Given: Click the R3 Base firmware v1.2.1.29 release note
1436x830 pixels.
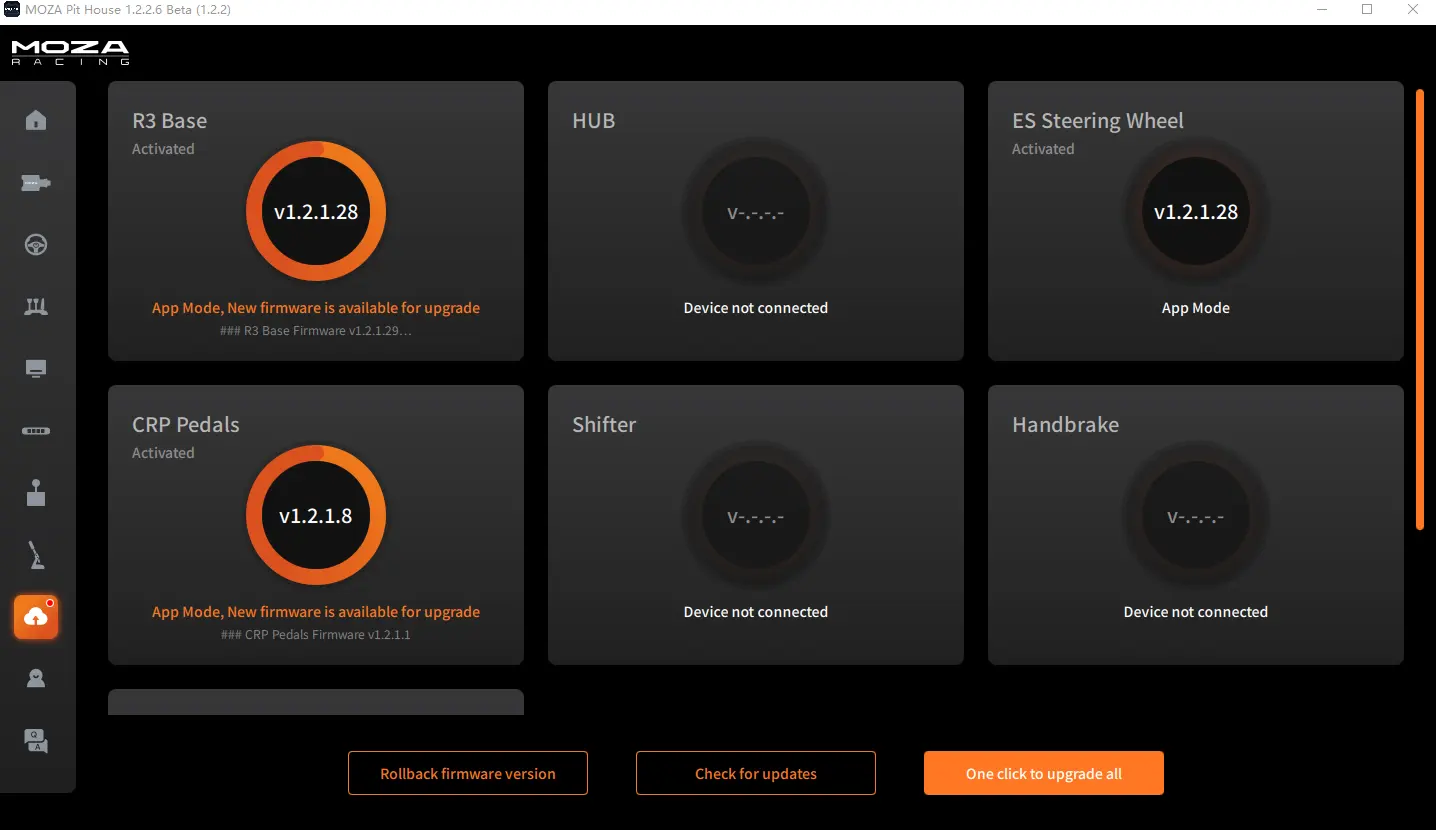Looking at the screenshot, I should coord(316,331).
